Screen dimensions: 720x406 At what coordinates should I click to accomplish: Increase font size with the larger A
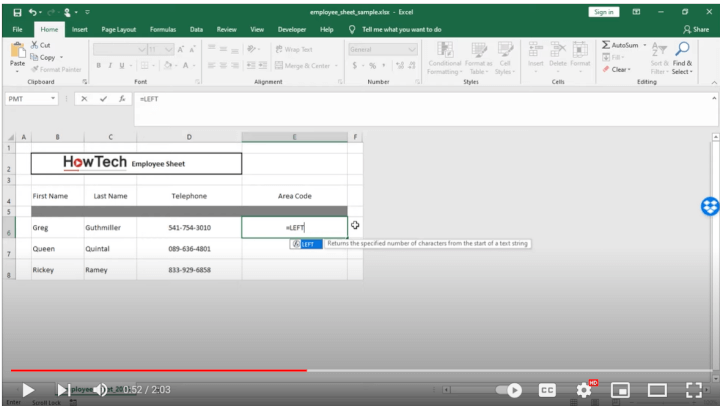tap(181, 49)
